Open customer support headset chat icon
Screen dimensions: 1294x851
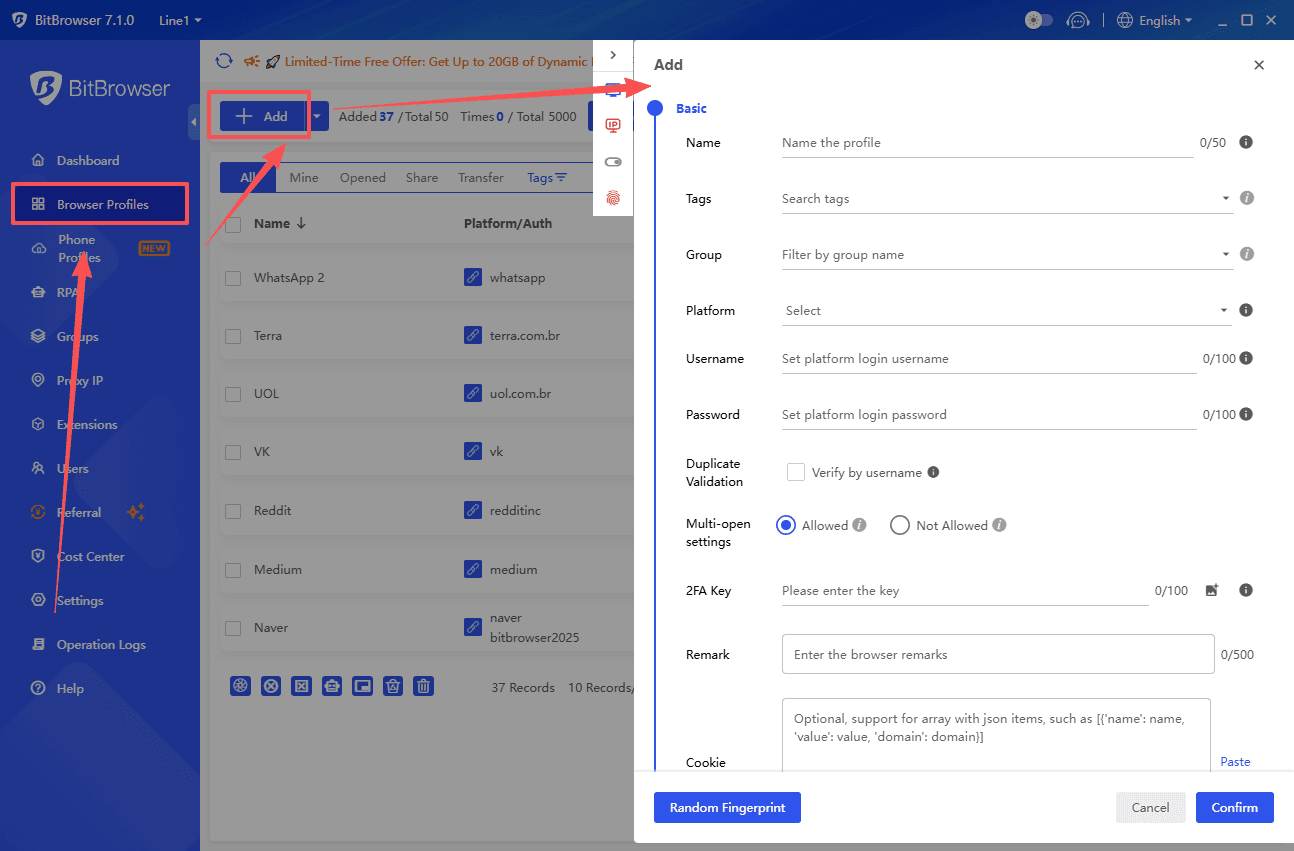[1077, 20]
